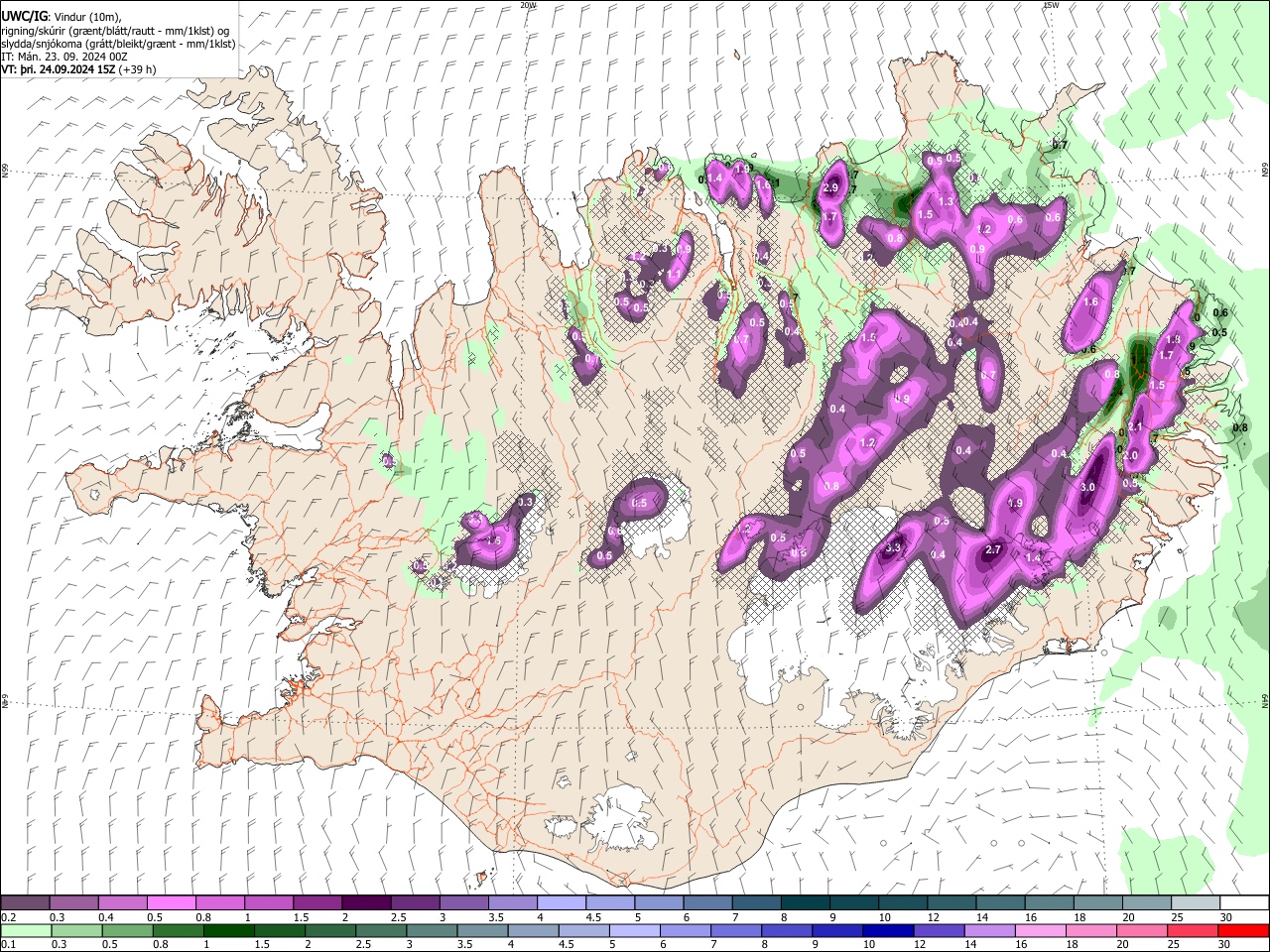The image size is (1270, 952).
Task: Click the 6 mm slate blue snow swatch
Action: click(x=707, y=903)
